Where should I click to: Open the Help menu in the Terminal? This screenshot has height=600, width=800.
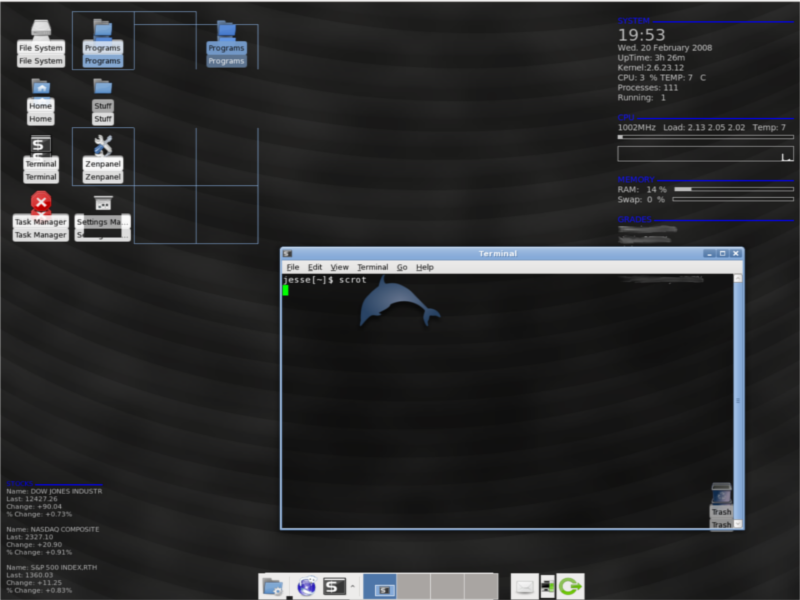click(x=425, y=268)
